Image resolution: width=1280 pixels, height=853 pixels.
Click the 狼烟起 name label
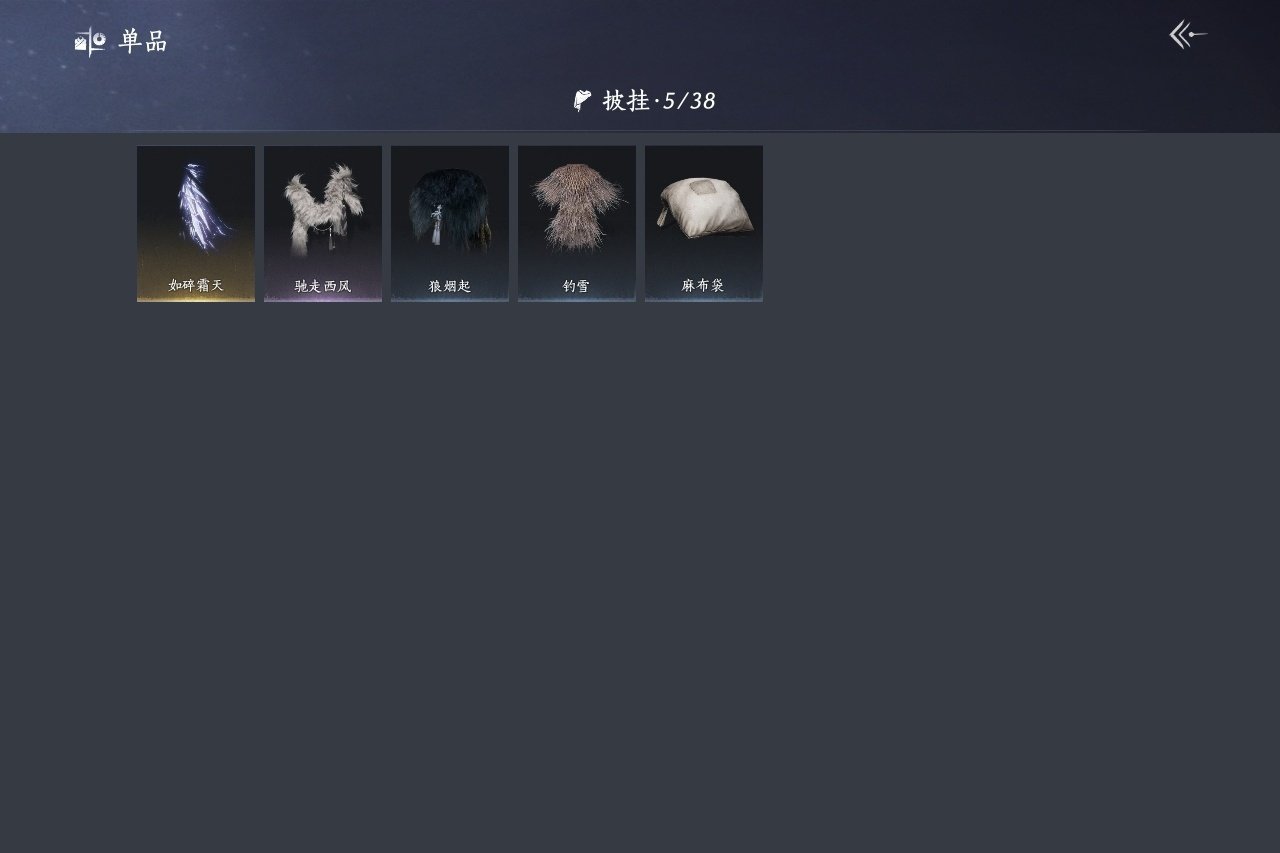click(450, 286)
